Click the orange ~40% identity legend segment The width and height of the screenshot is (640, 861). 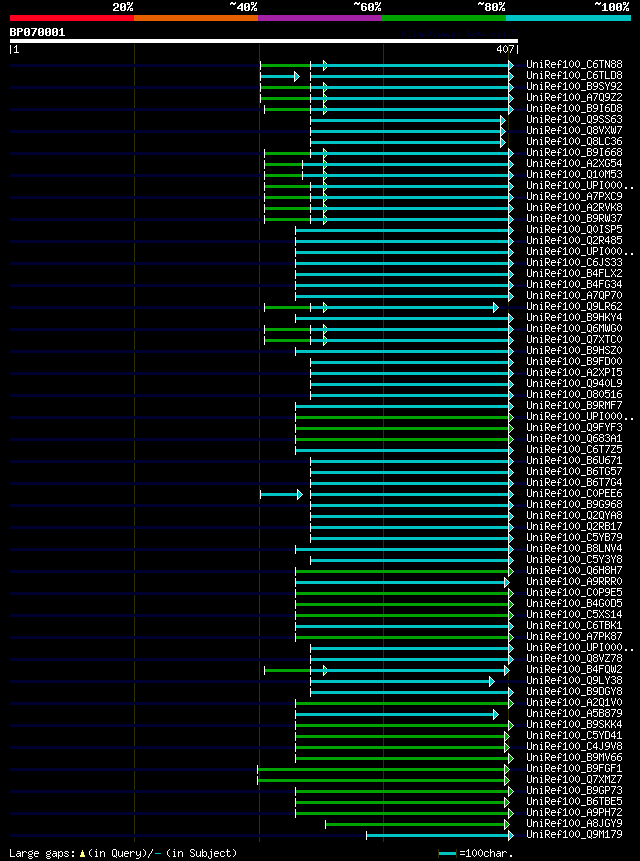click(x=196, y=18)
